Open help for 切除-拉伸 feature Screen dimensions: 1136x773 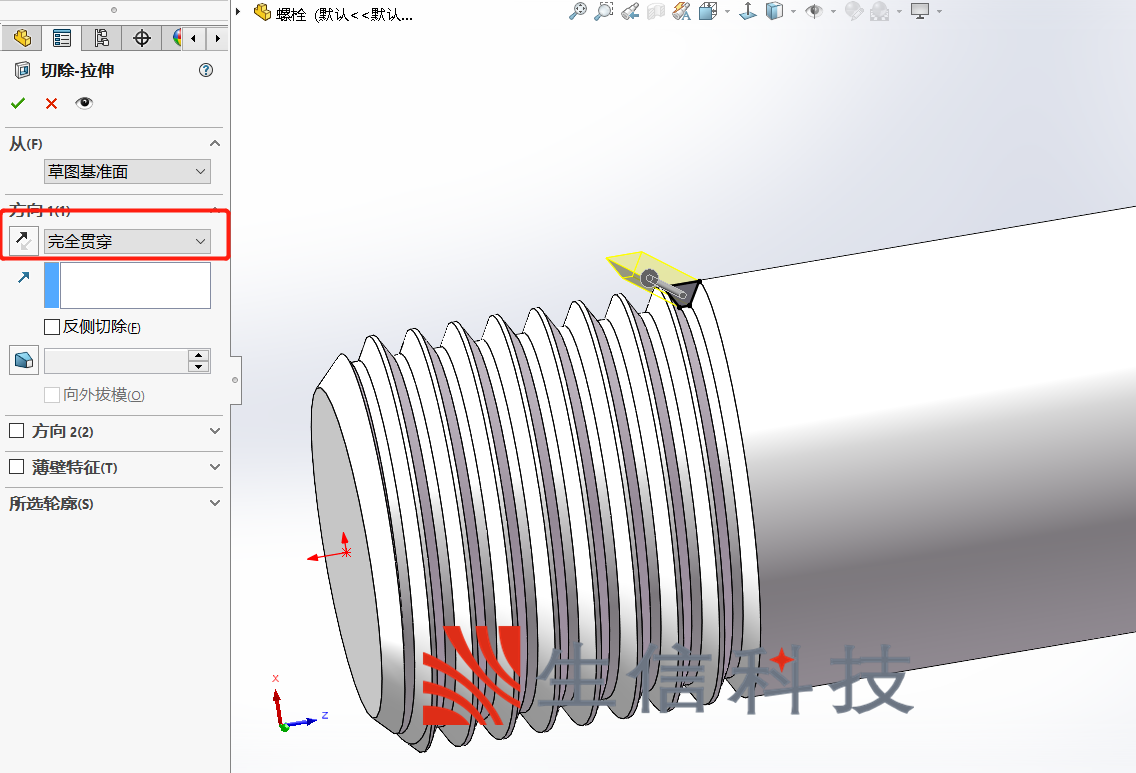pos(206,70)
